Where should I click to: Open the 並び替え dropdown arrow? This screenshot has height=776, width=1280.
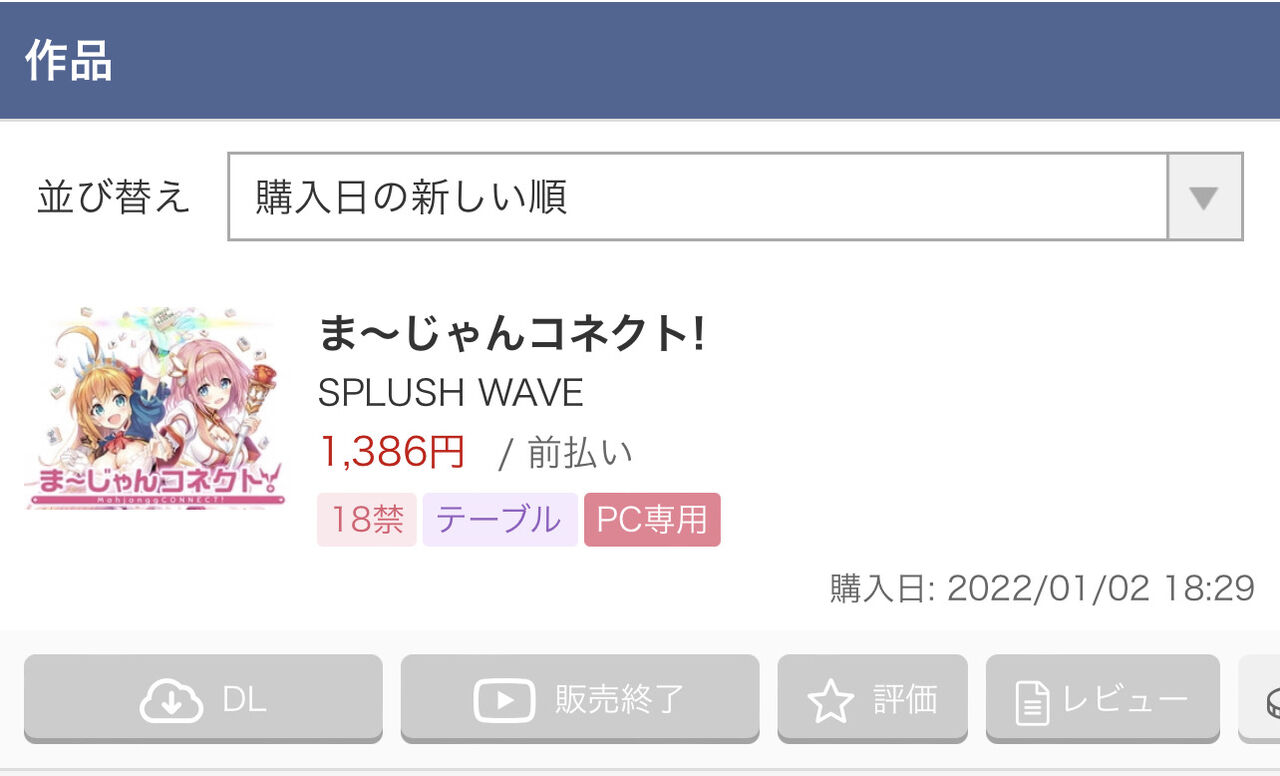point(1204,197)
